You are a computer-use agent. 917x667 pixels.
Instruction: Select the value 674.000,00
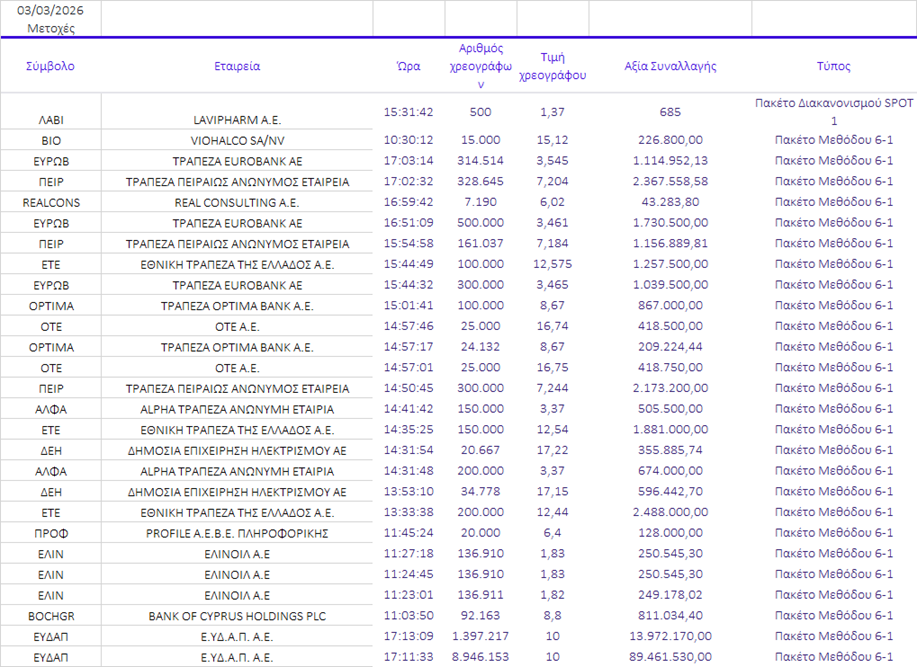point(670,471)
